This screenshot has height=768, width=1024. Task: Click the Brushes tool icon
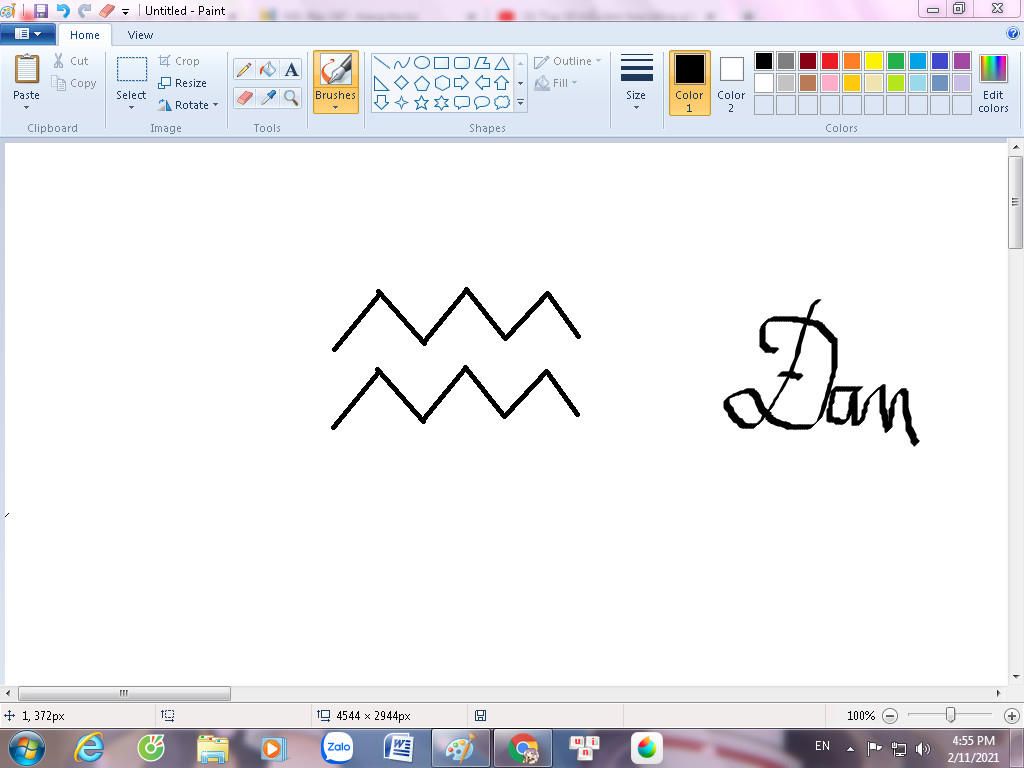(336, 69)
